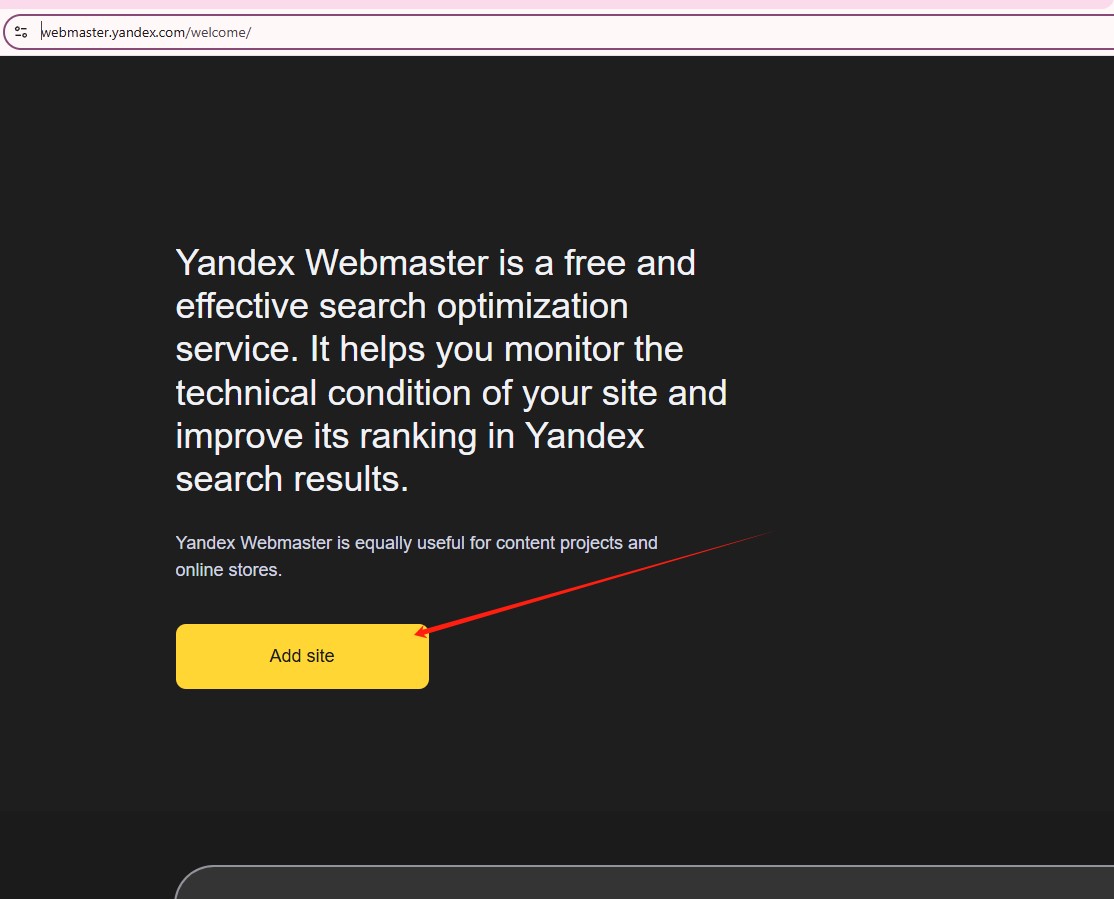The image size is (1114, 899).
Task: Click the line 'service. It helps you monitor the'
Action: click(429, 350)
